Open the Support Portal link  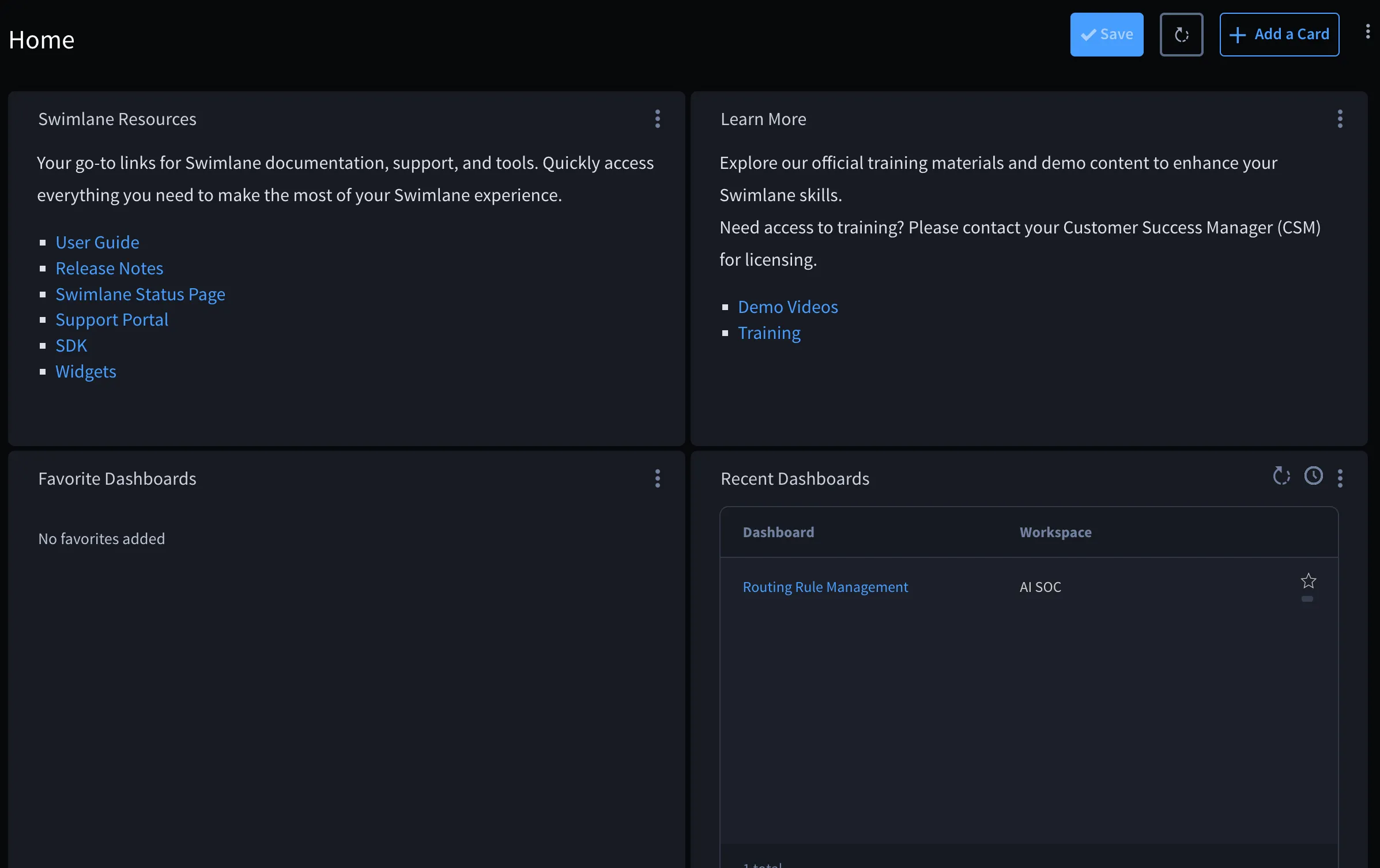click(x=112, y=319)
